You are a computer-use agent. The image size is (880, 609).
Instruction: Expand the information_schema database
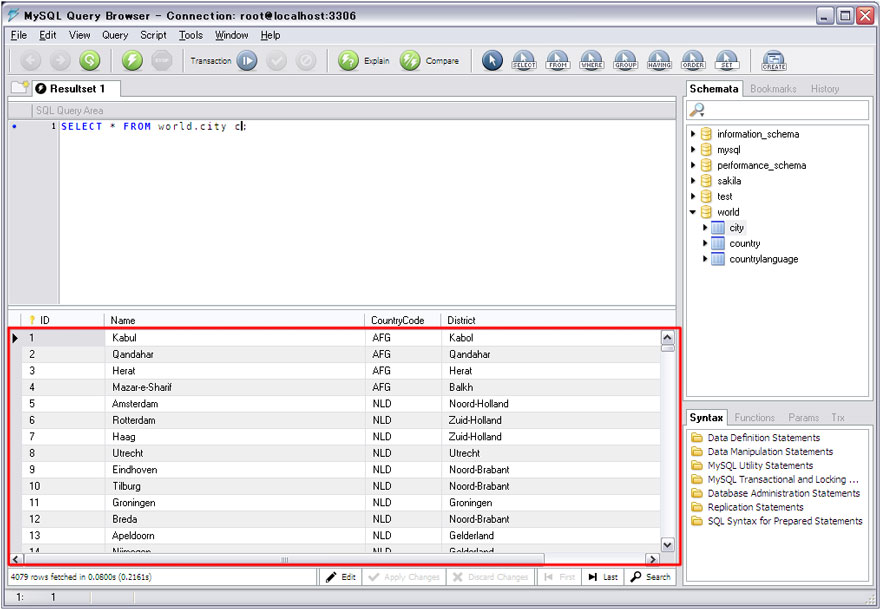693,134
